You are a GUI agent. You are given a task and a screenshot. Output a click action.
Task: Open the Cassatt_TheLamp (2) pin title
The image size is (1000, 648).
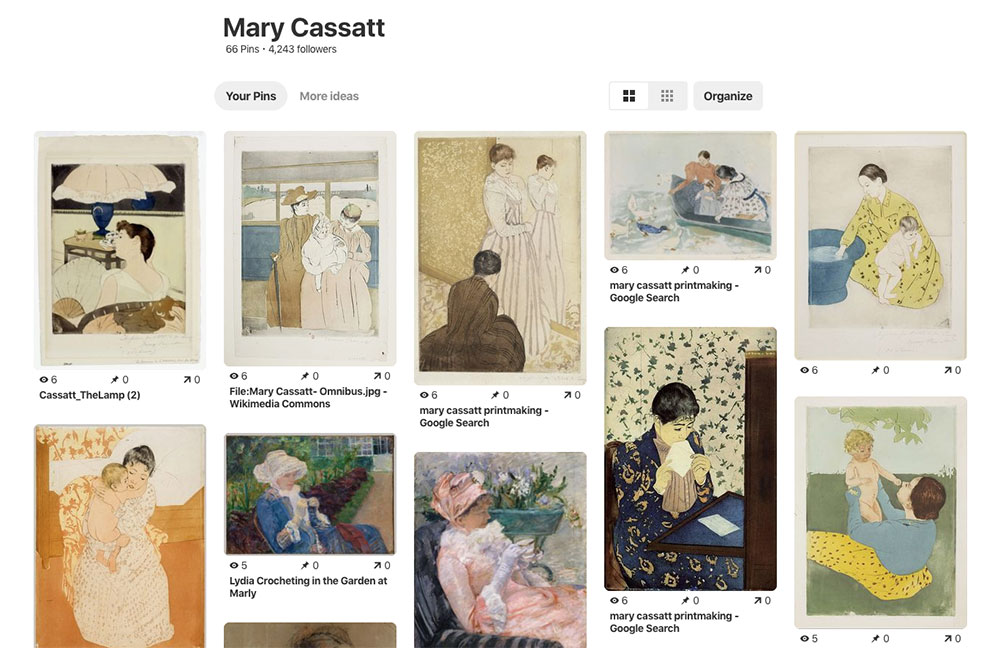[x=90, y=395]
